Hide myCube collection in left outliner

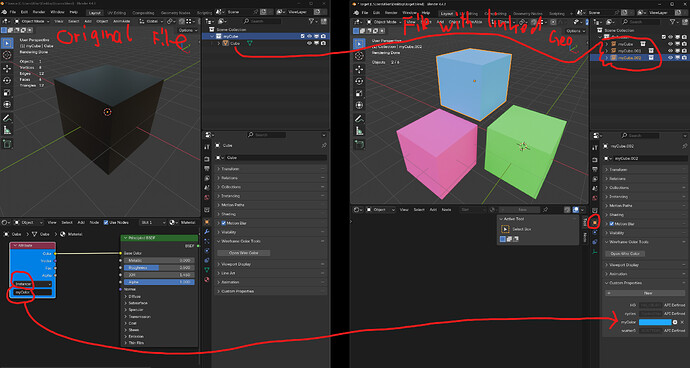tap(309, 36)
